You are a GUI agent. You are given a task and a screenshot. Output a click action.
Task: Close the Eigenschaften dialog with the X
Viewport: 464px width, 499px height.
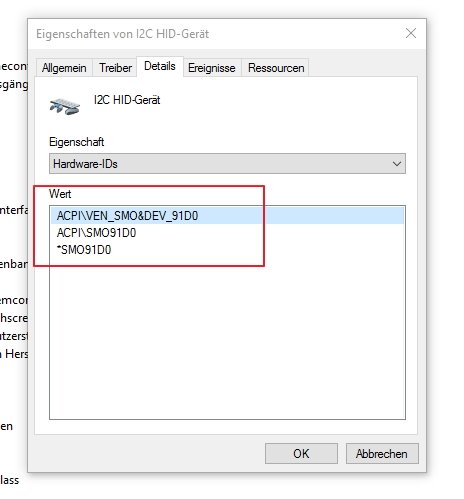411,33
